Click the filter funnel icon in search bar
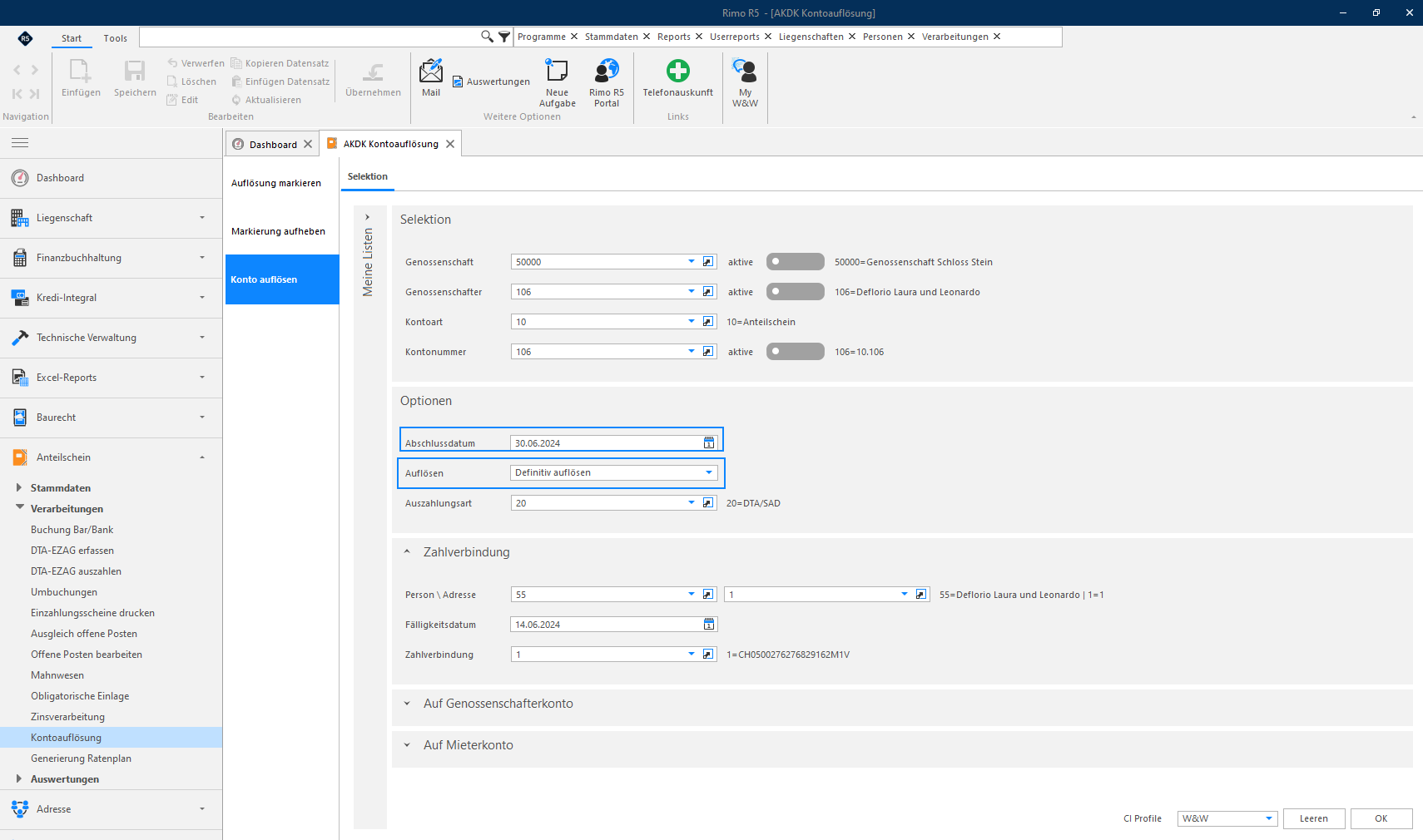This screenshot has width=1423, height=840. coord(504,37)
